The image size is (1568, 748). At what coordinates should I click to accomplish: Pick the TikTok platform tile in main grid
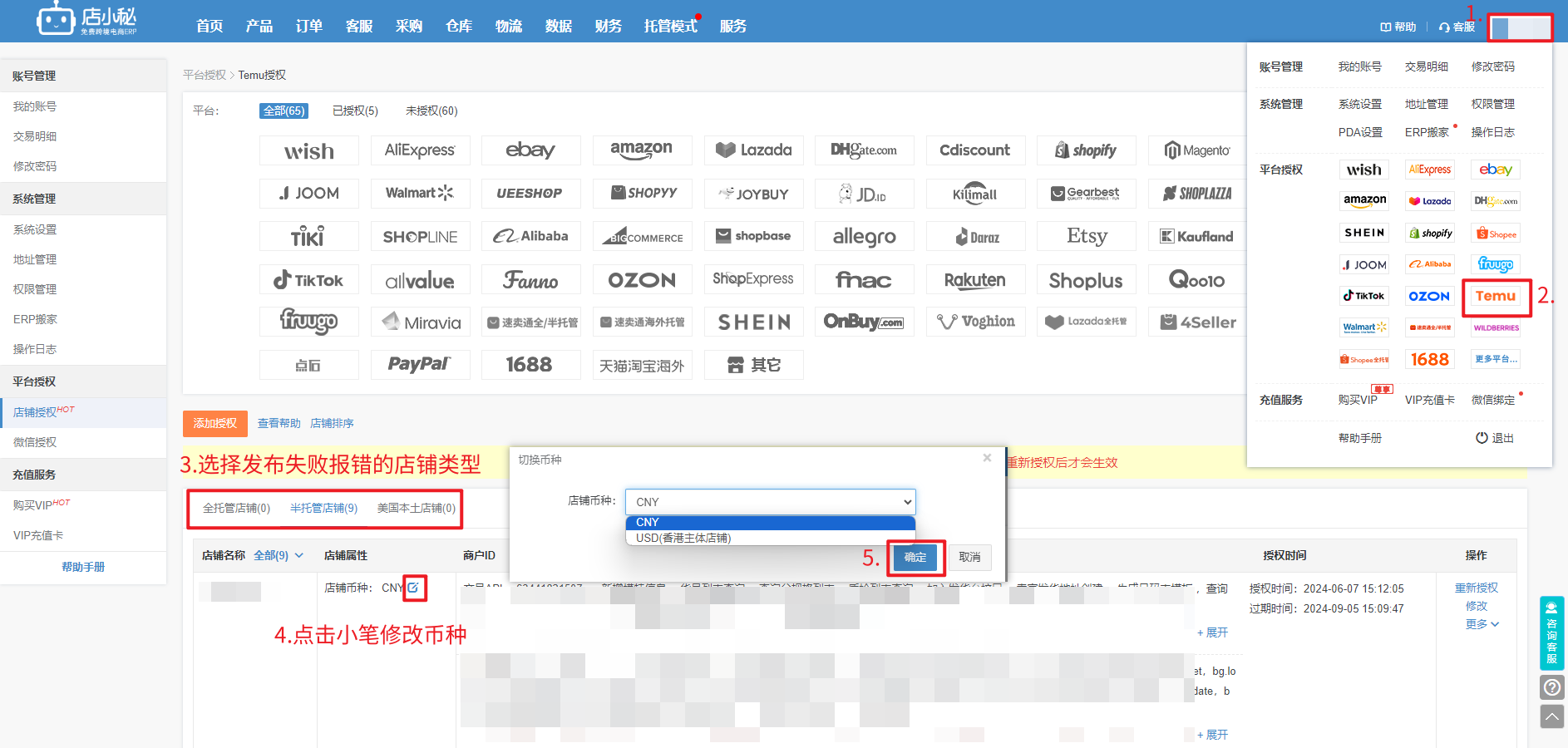309,280
